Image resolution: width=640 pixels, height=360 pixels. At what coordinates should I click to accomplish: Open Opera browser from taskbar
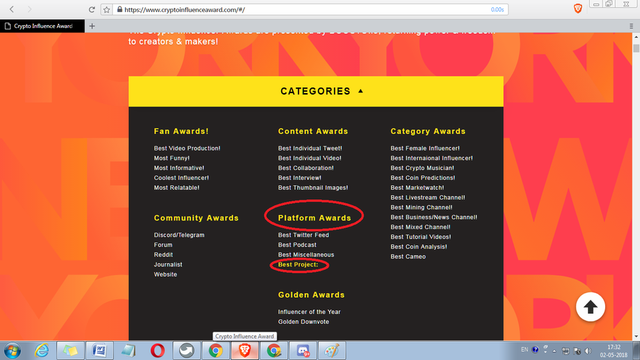(x=158, y=351)
